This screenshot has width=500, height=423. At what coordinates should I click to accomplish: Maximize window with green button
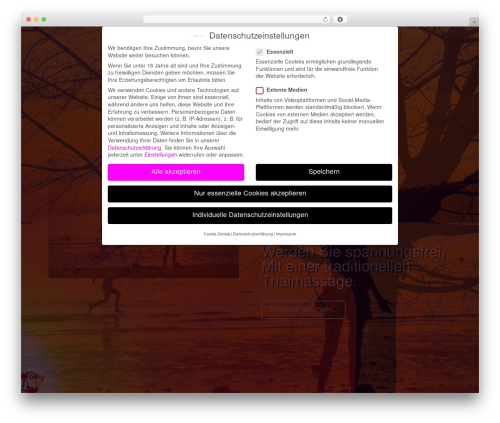44,19
